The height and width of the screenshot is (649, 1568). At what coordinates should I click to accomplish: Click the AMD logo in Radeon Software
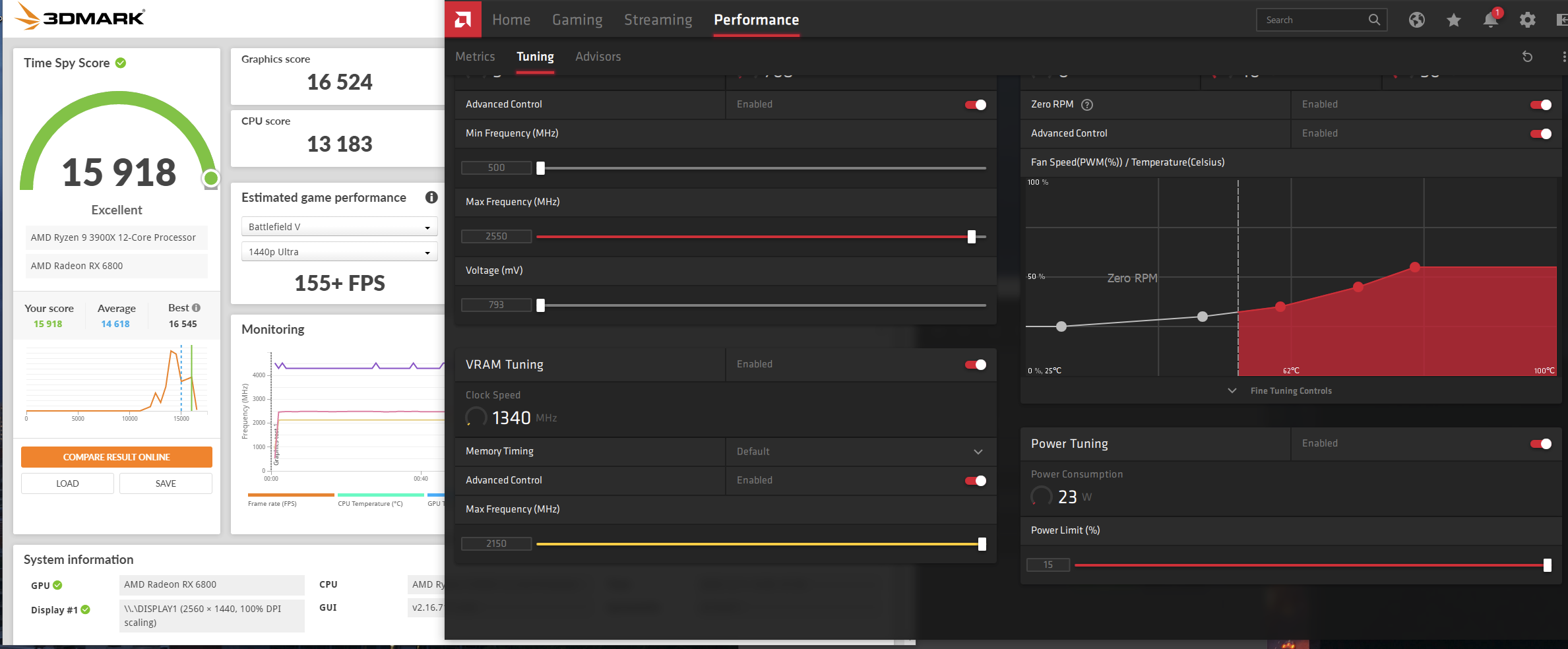[x=463, y=19]
